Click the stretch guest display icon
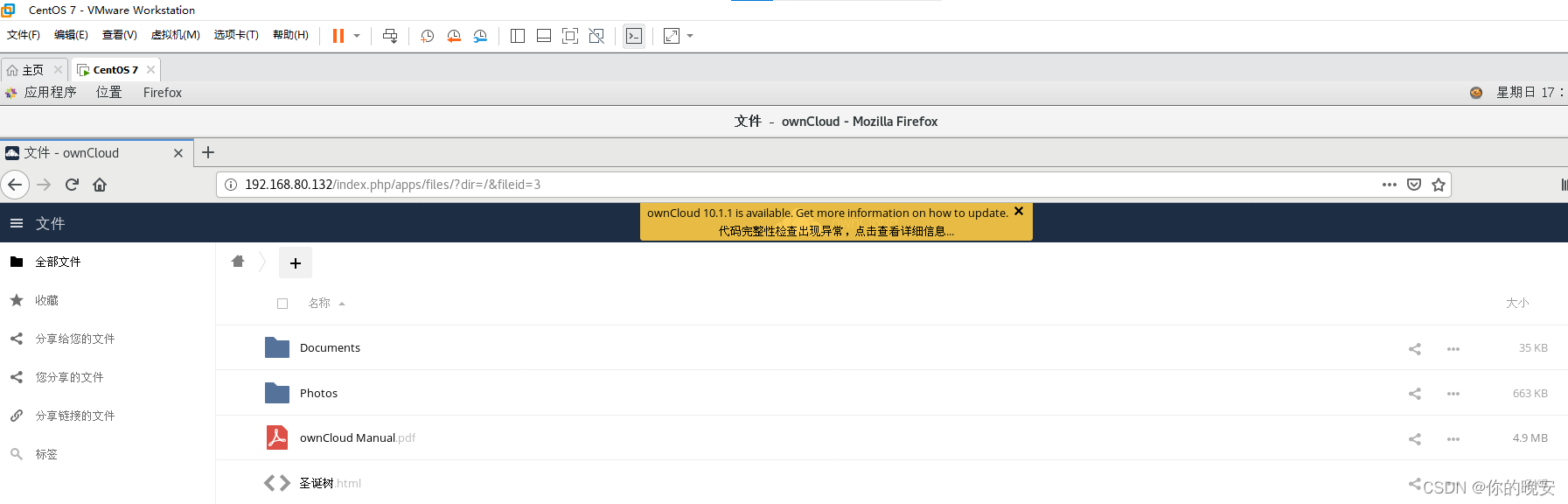This screenshot has width=1568, height=504. pos(672,36)
